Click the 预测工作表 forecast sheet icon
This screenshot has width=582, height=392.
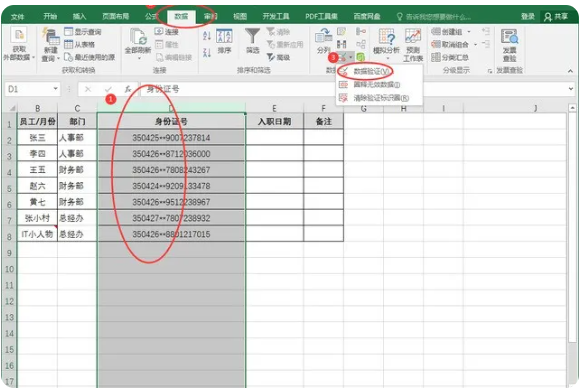(413, 45)
